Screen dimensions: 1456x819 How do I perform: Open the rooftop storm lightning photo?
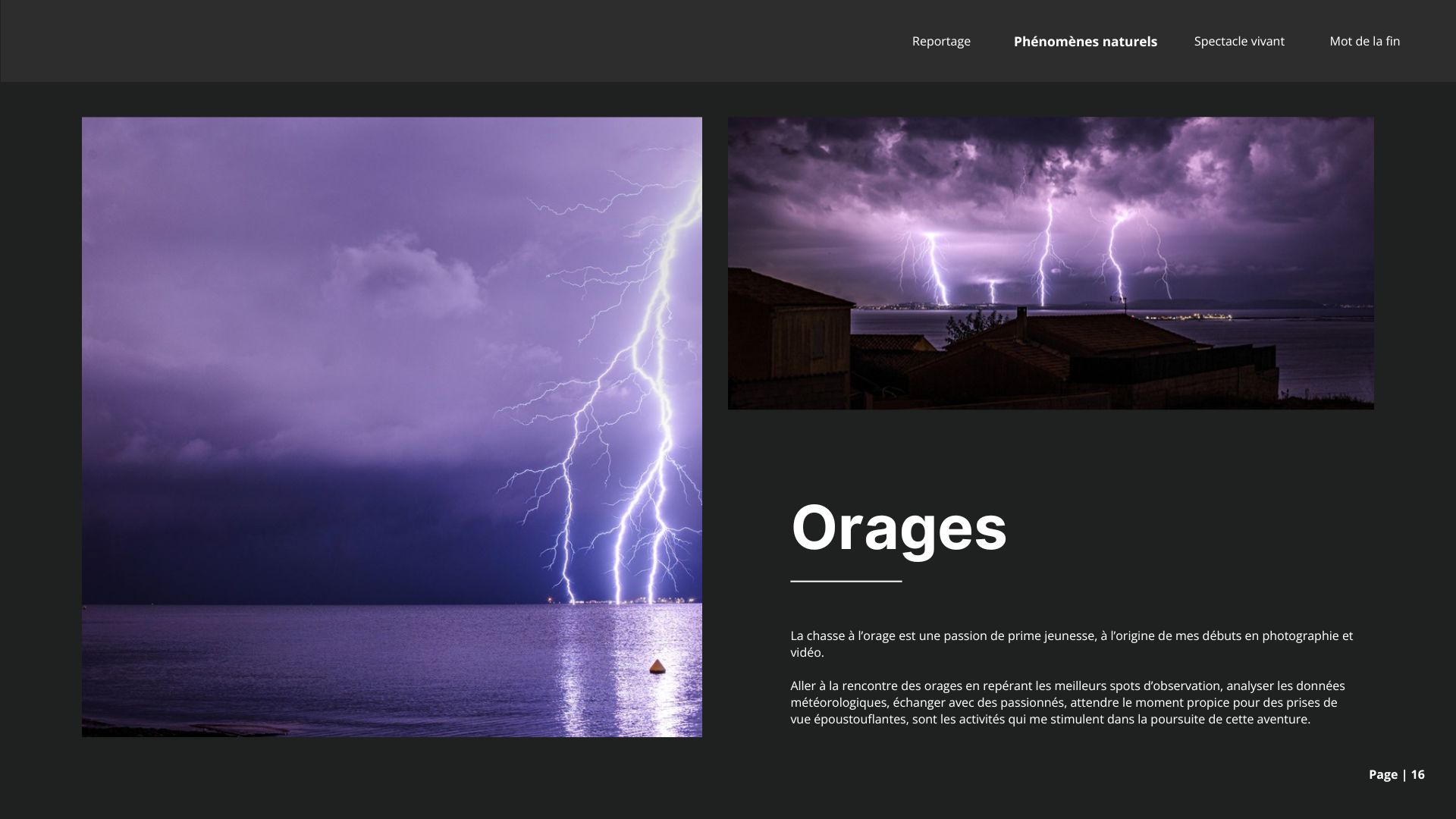(1051, 263)
